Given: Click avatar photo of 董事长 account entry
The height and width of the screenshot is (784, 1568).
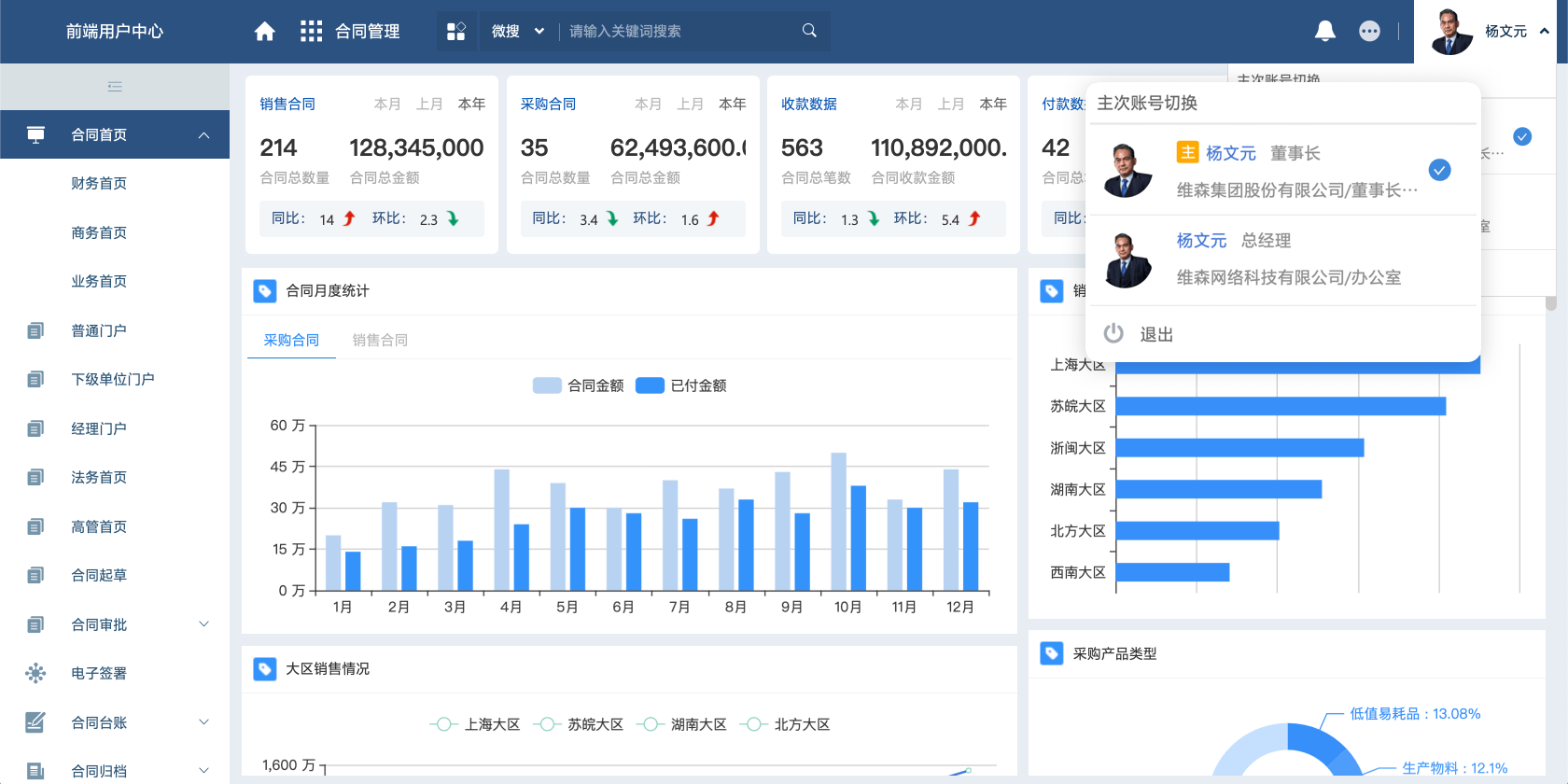Looking at the screenshot, I should 1127,171.
